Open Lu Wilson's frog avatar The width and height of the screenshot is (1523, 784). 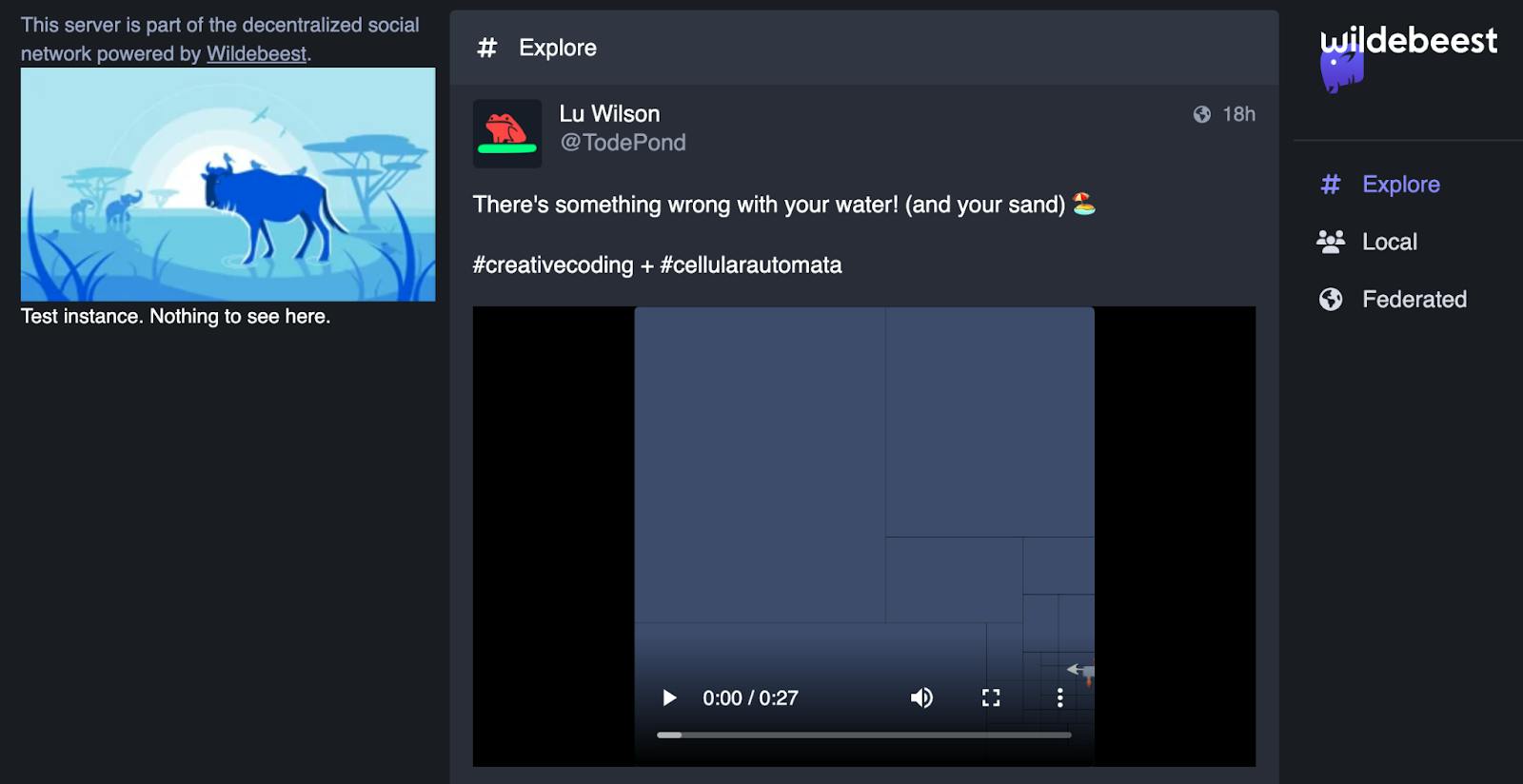[507, 134]
